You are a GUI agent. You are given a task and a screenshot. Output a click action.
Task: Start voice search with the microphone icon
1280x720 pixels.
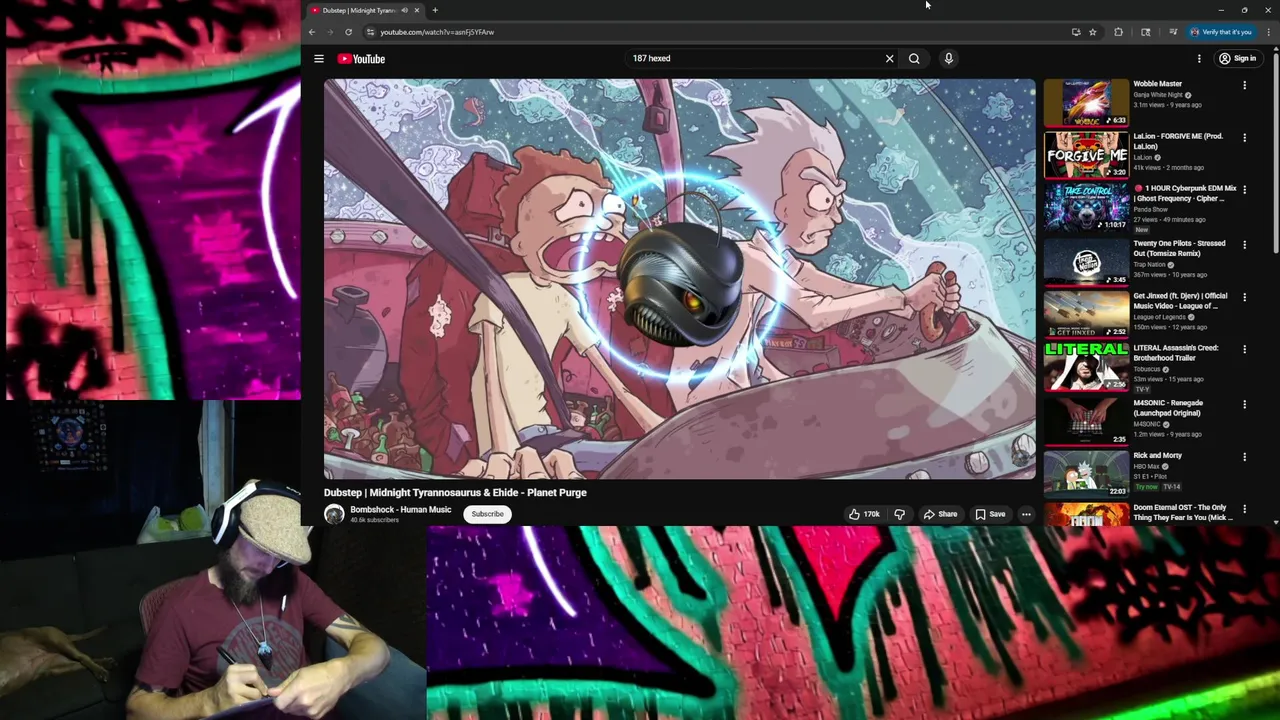point(949,59)
